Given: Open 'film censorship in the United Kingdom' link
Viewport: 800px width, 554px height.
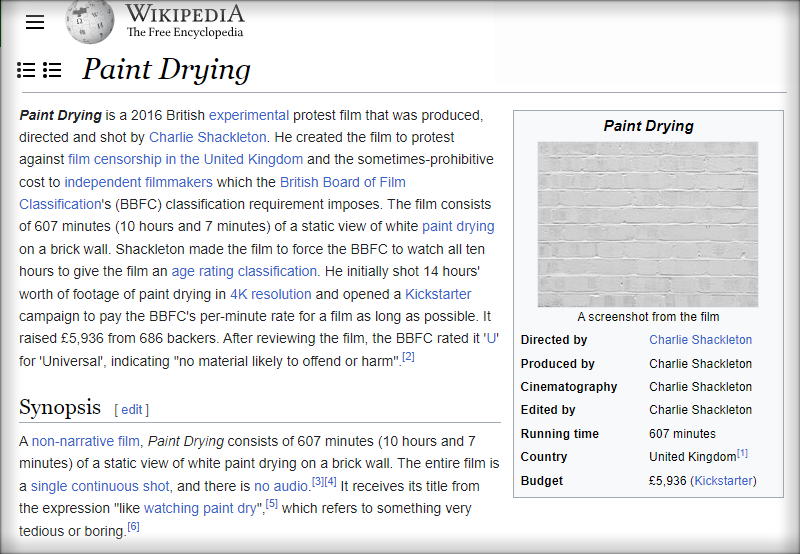Looking at the screenshot, I should point(185,159).
